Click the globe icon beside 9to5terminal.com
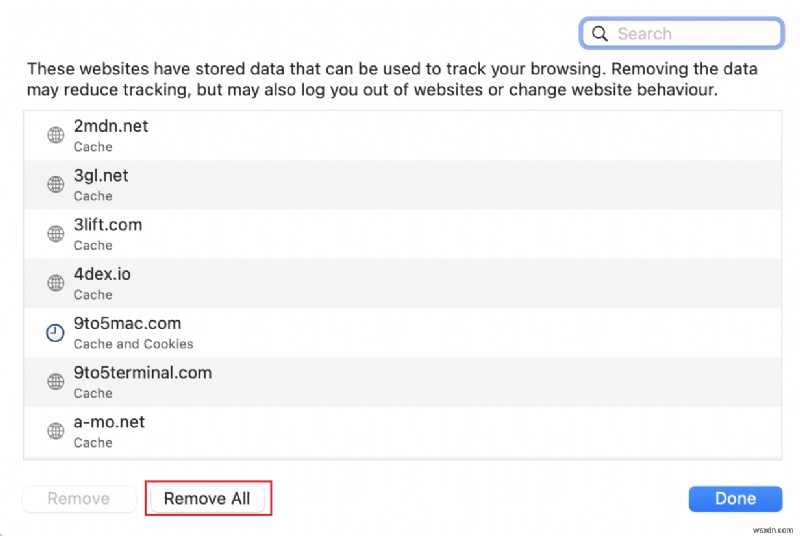Screen dimensions: 800x536 pyautogui.click(x=56, y=382)
